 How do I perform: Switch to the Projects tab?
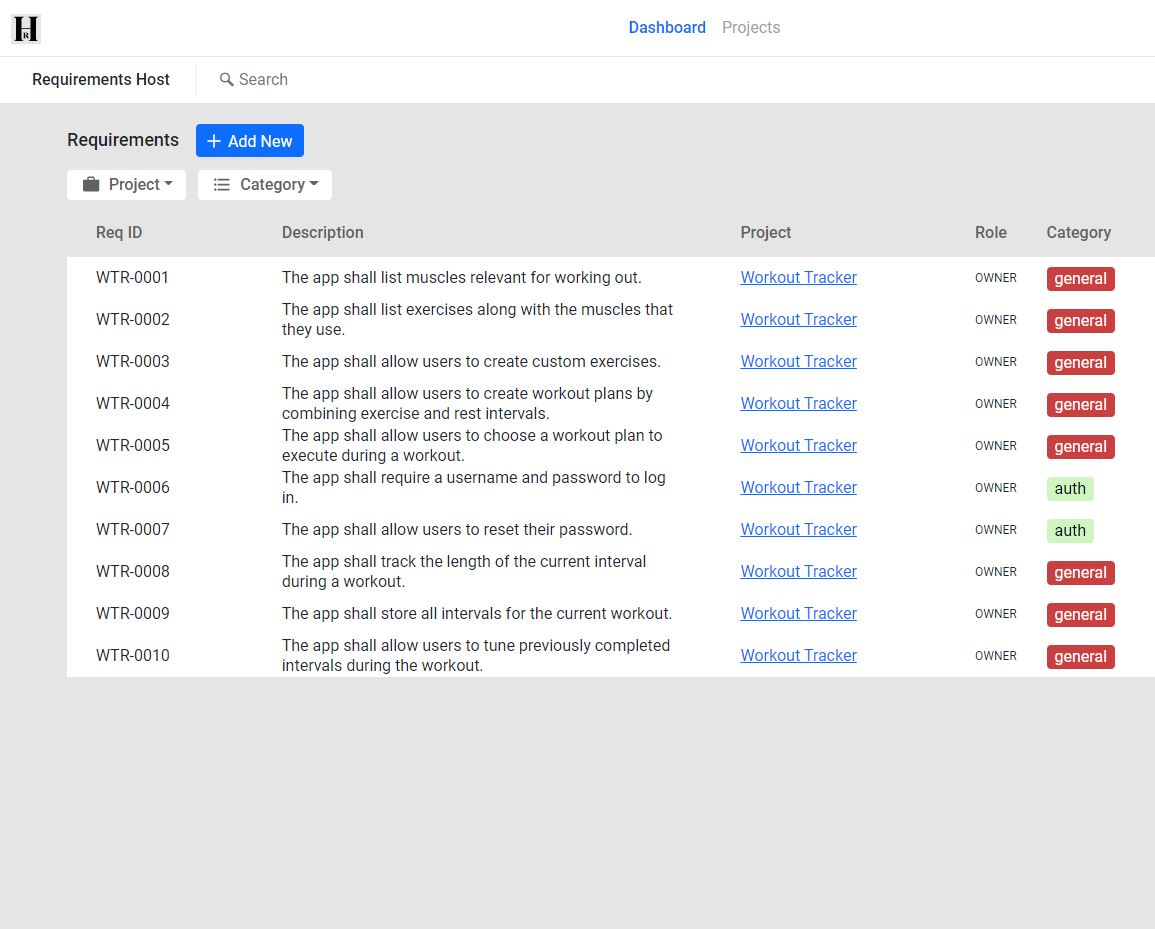tap(751, 27)
